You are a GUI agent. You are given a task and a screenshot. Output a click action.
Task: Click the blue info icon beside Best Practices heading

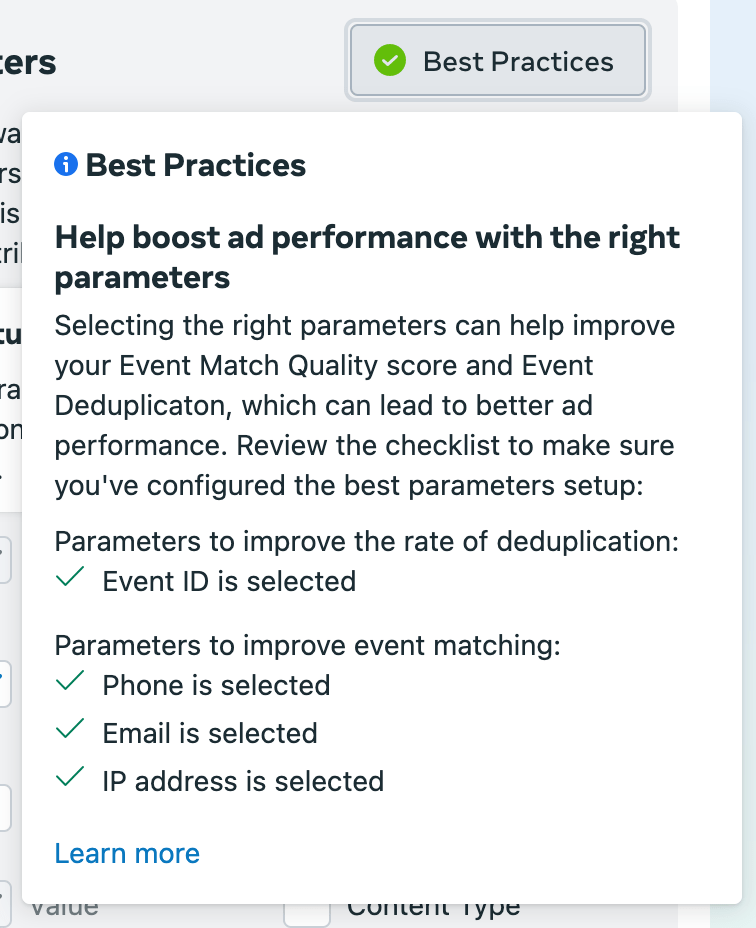65,165
